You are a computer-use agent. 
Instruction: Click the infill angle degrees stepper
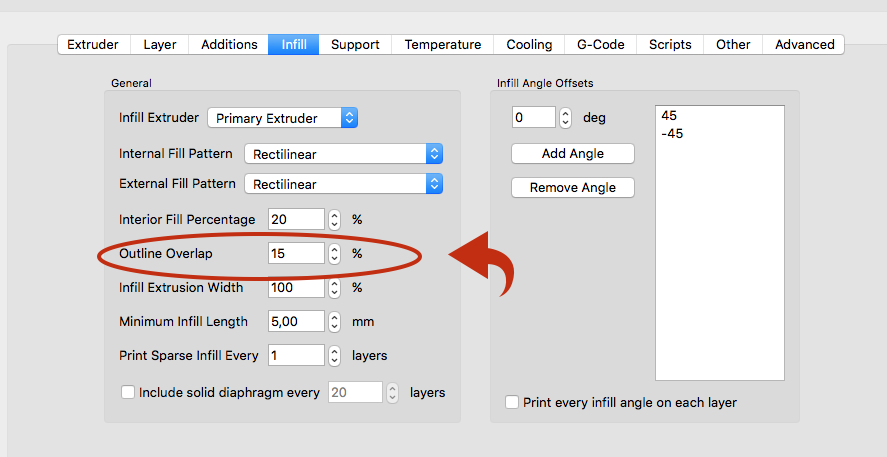pos(565,118)
